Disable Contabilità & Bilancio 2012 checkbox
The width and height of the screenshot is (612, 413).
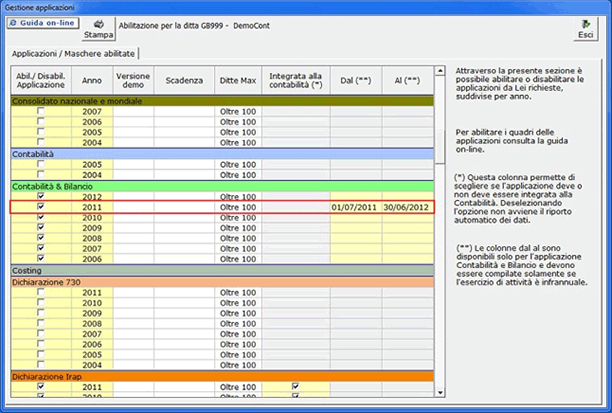(x=41, y=196)
